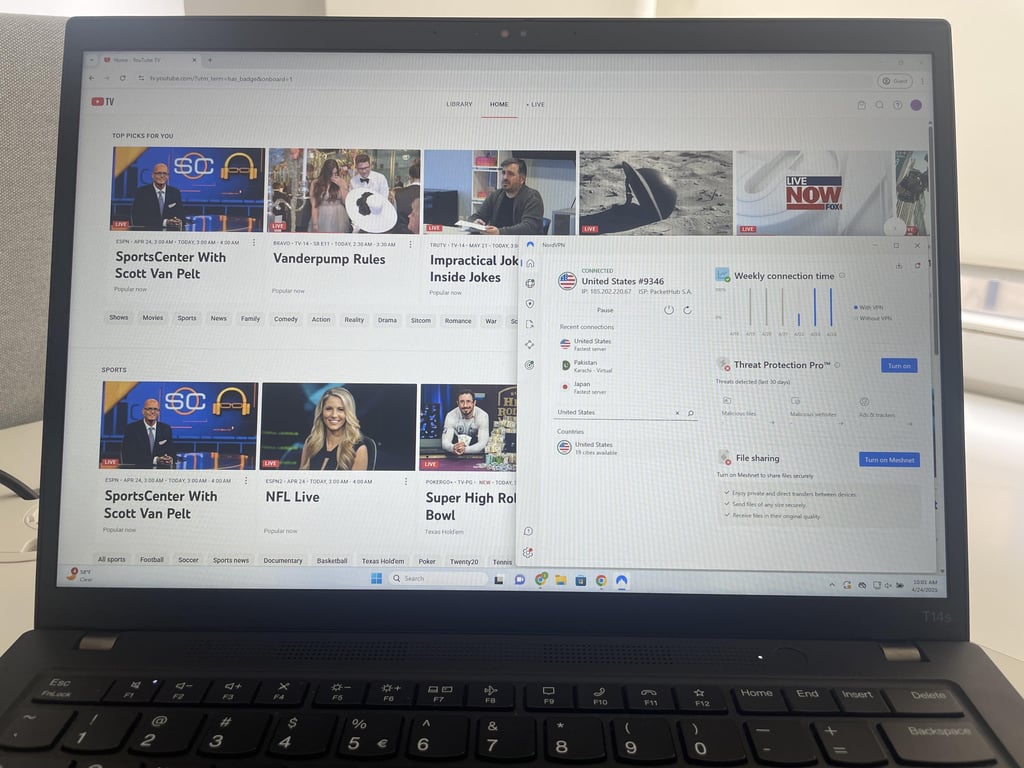
Task: Clear the United States search with X icon
Action: pyautogui.click(x=677, y=413)
